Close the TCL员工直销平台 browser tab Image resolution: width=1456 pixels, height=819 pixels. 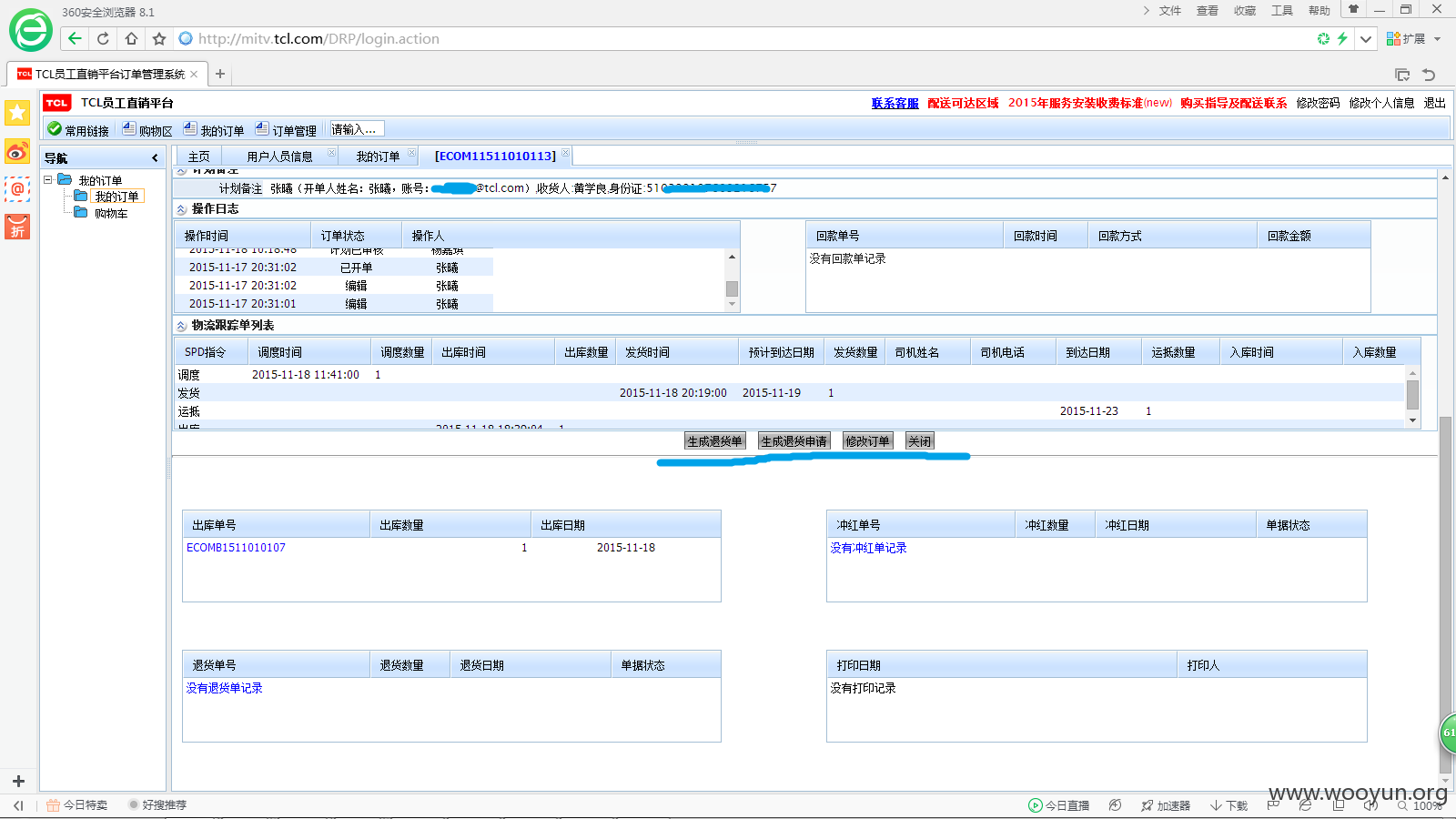pyautogui.click(x=194, y=74)
